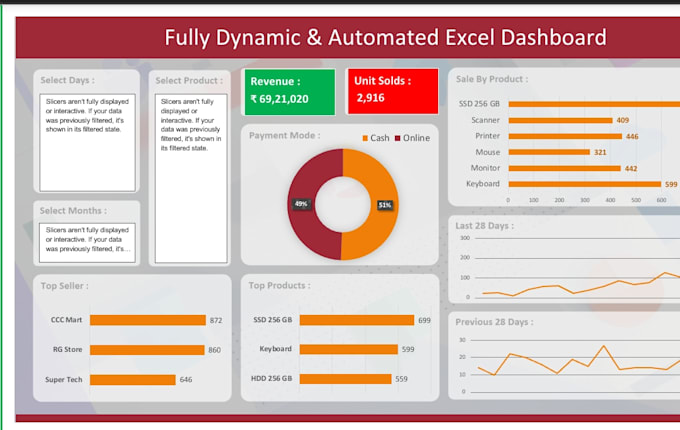Click the 321 Mouse value label
The image size is (680, 430).
tap(600, 152)
